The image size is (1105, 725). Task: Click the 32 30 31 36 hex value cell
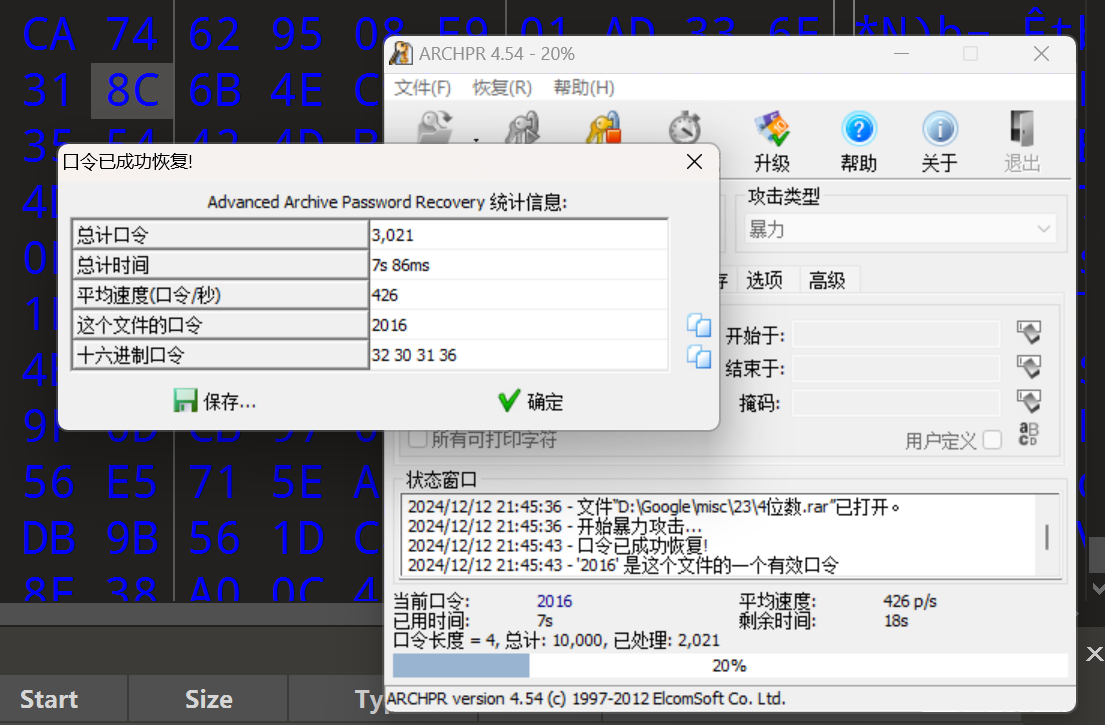point(519,354)
